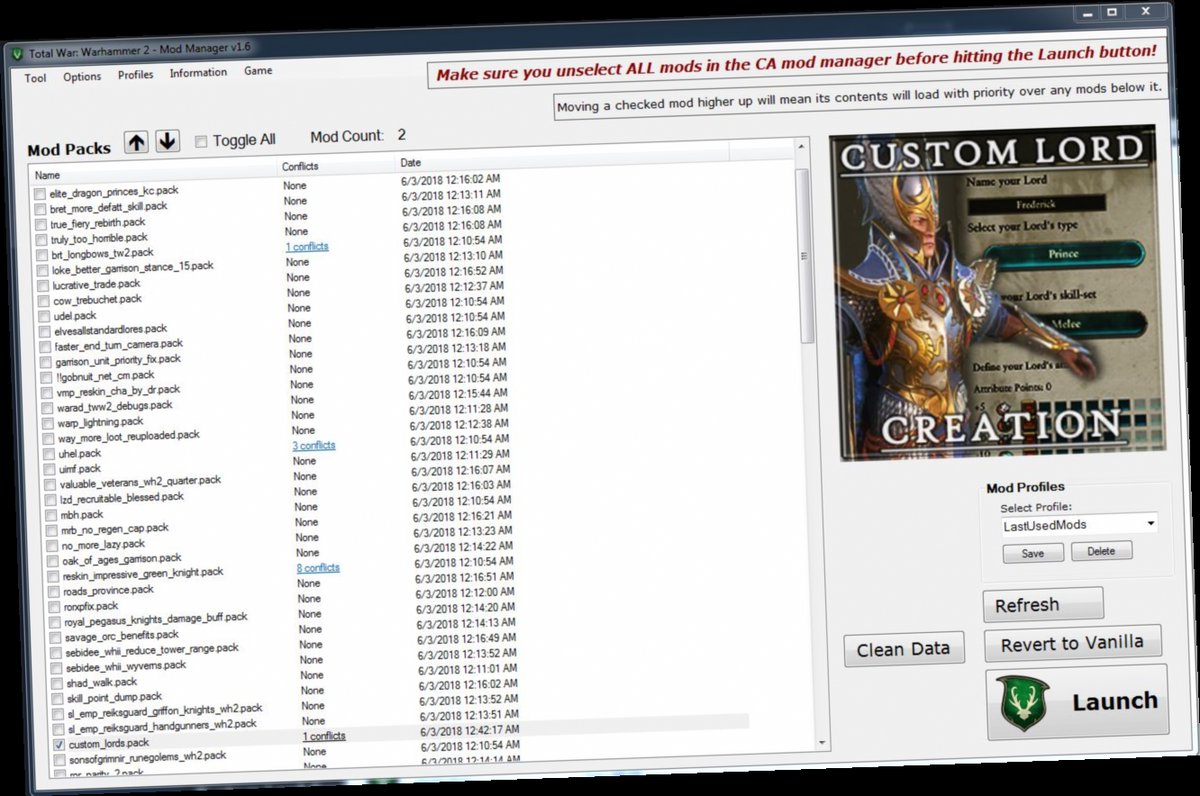Uncheck the custom_lords.pack mod
Viewport: 1200px width, 796px height.
point(58,745)
